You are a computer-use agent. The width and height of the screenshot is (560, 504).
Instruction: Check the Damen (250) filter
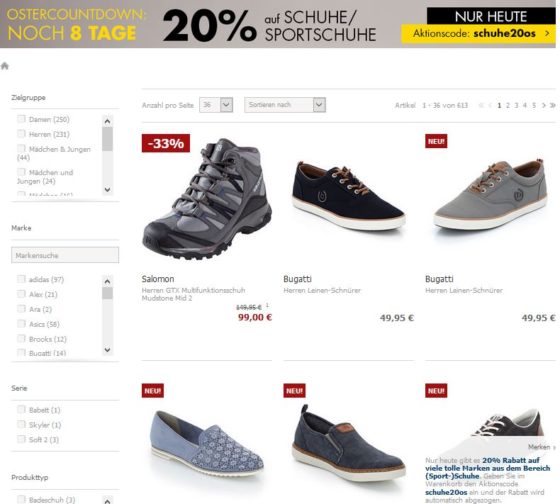(x=21, y=119)
